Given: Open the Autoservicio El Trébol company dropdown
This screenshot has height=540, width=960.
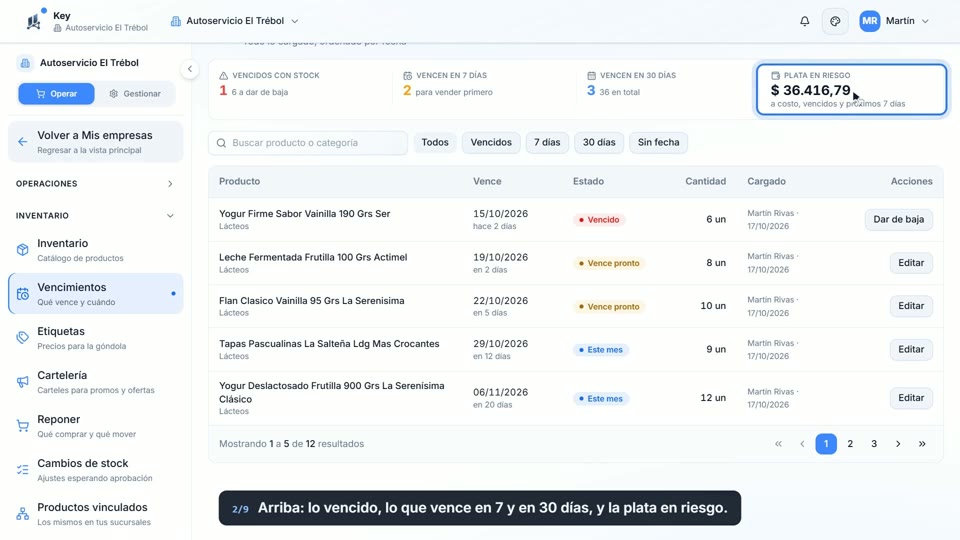Looking at the screenshot, I should point(235,21).
